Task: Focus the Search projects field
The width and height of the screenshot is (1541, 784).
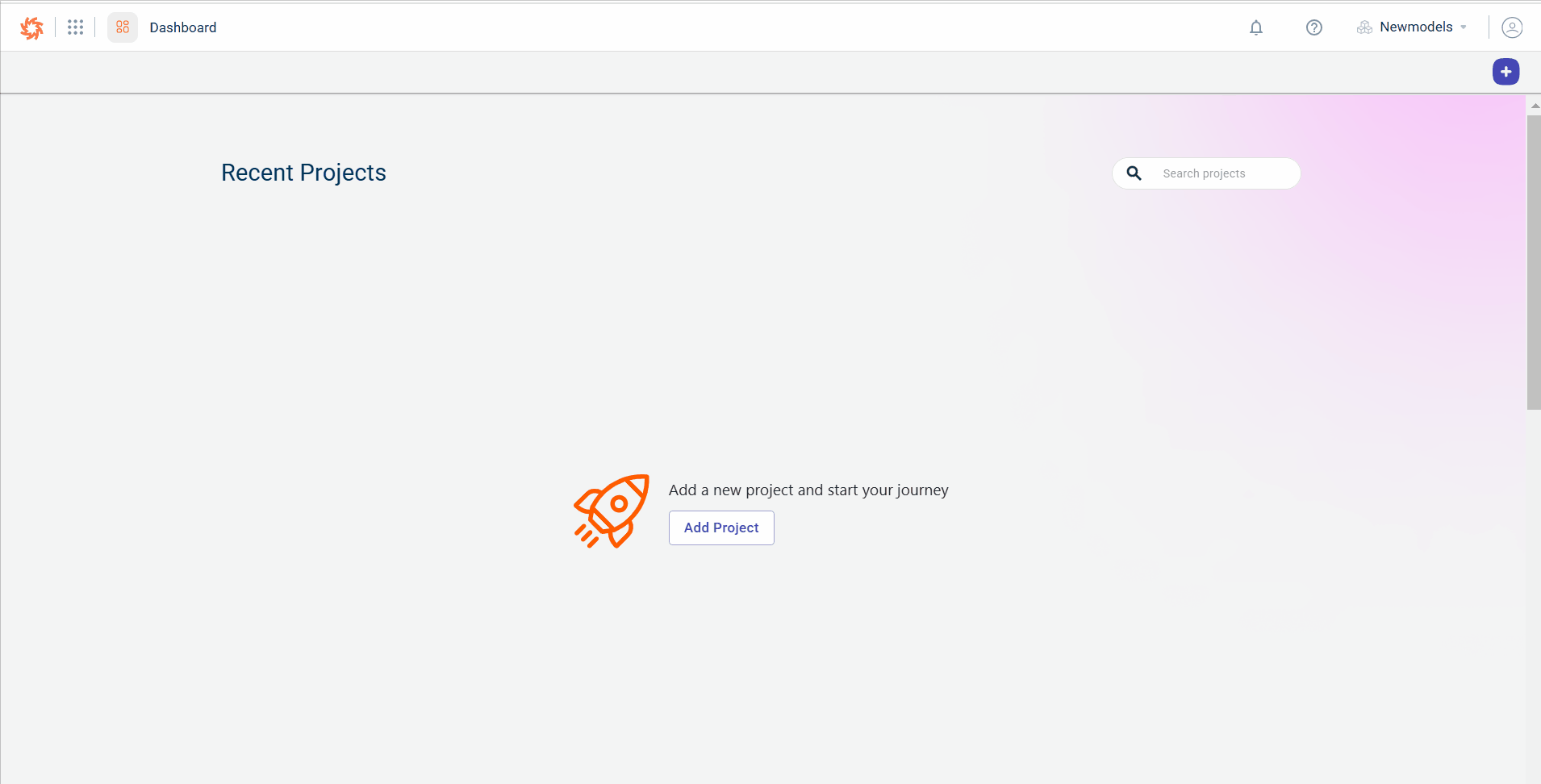Action: click(1222, 173)
